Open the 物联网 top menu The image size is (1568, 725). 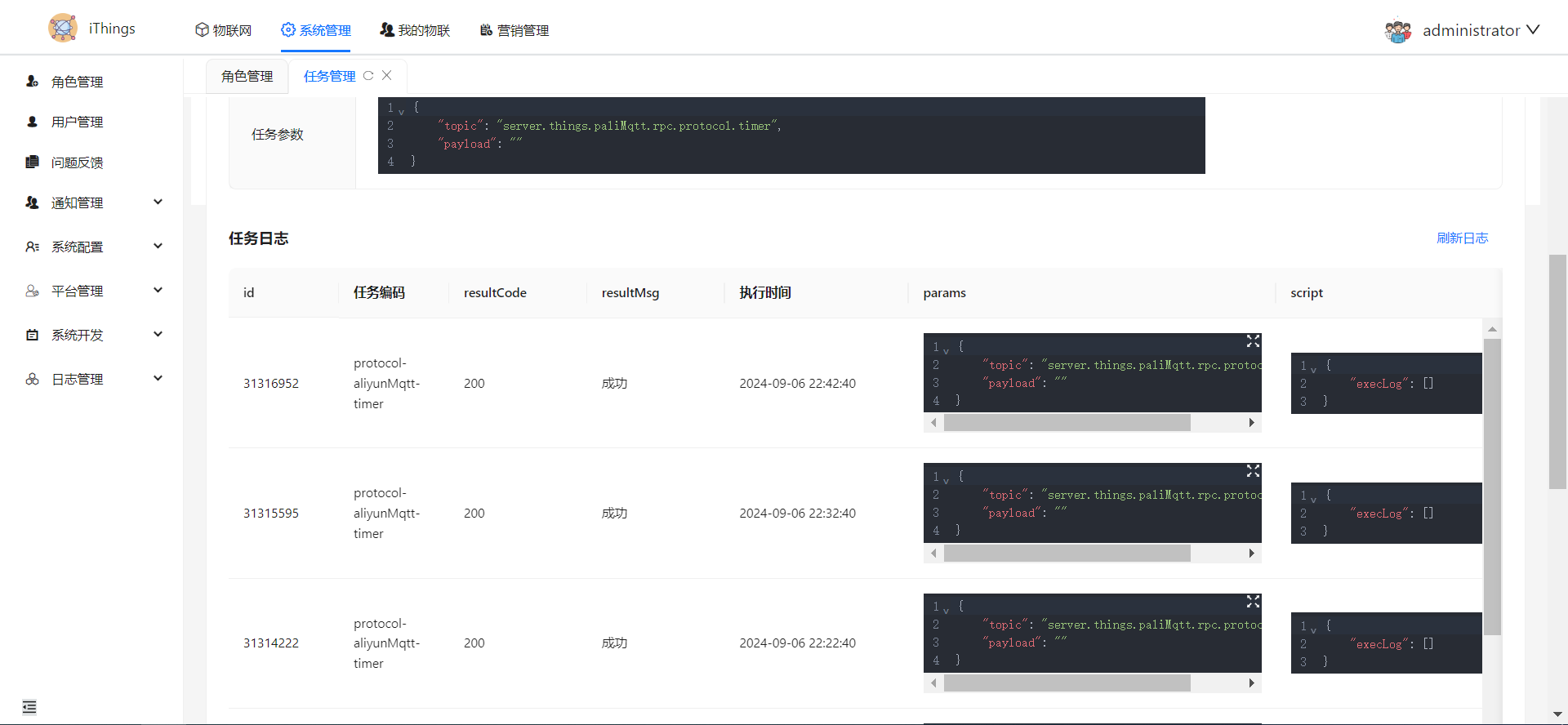[224, 30]
